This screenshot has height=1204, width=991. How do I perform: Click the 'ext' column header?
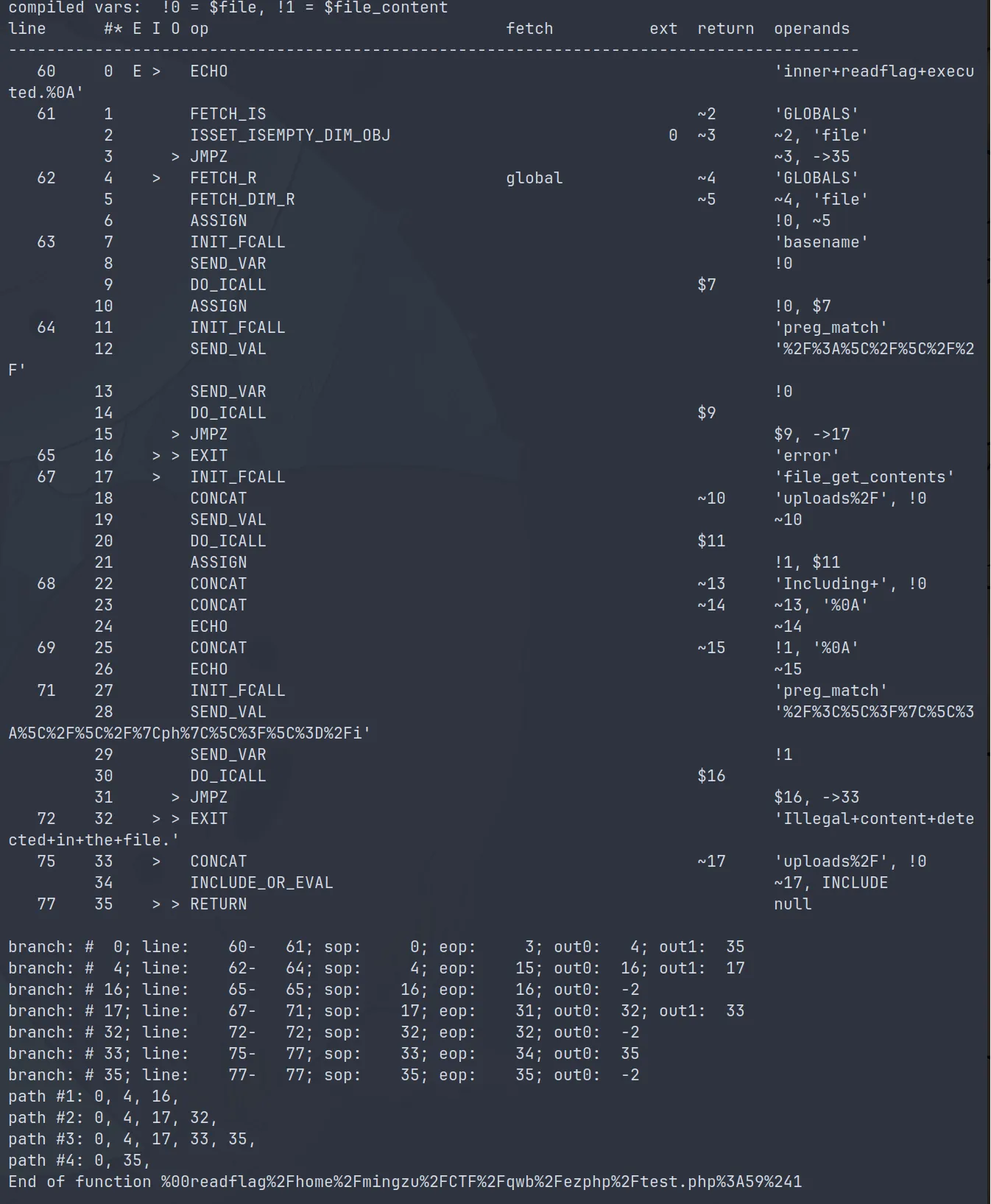(x=663, y=29)
